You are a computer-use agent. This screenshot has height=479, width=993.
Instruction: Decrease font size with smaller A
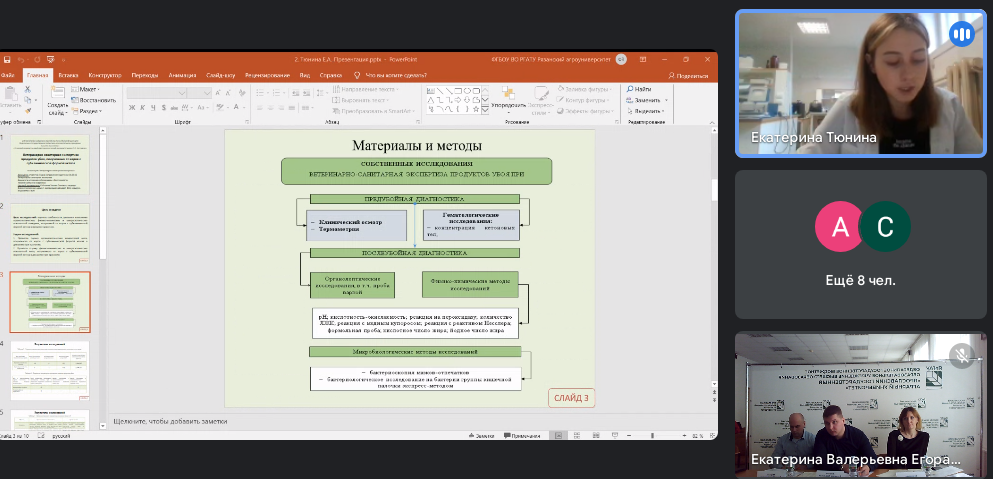pyautogui.click(x=229, y=93)
